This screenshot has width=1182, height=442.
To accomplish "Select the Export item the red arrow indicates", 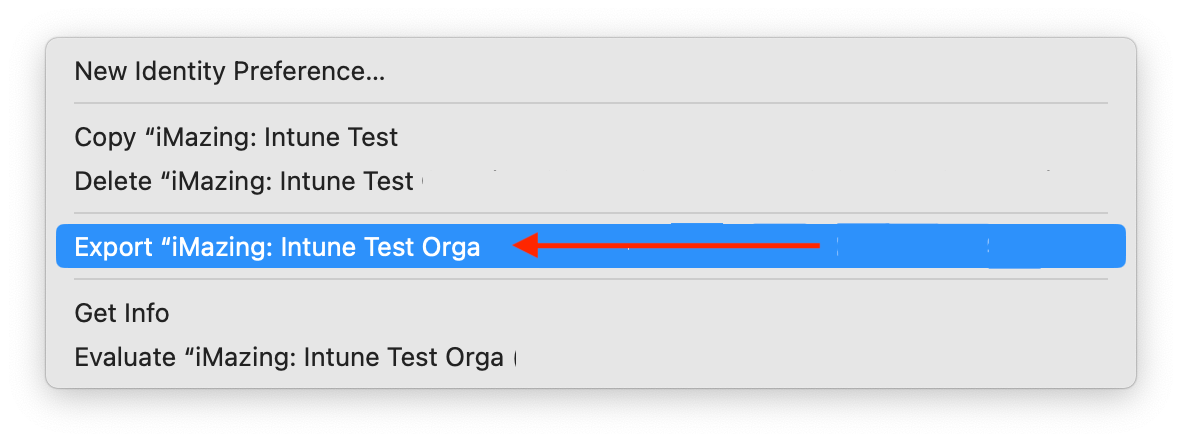I will (x=277, y=247).
